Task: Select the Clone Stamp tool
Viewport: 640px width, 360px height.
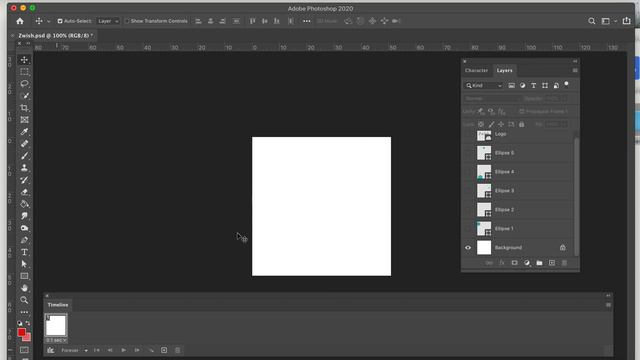Action: [x=24, y=168]
